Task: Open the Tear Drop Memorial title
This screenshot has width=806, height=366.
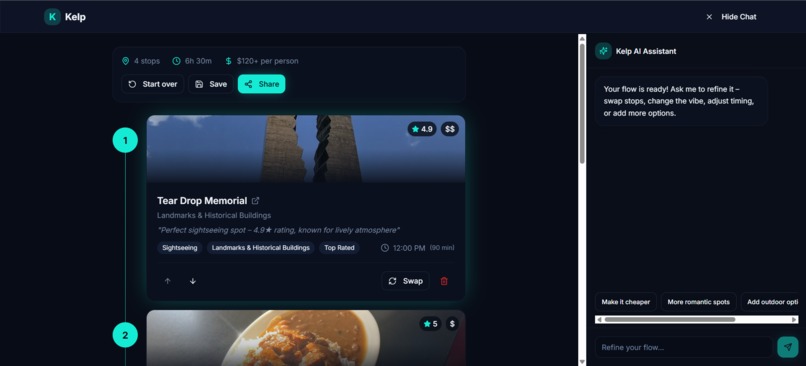Action: (x=202, y=201)
